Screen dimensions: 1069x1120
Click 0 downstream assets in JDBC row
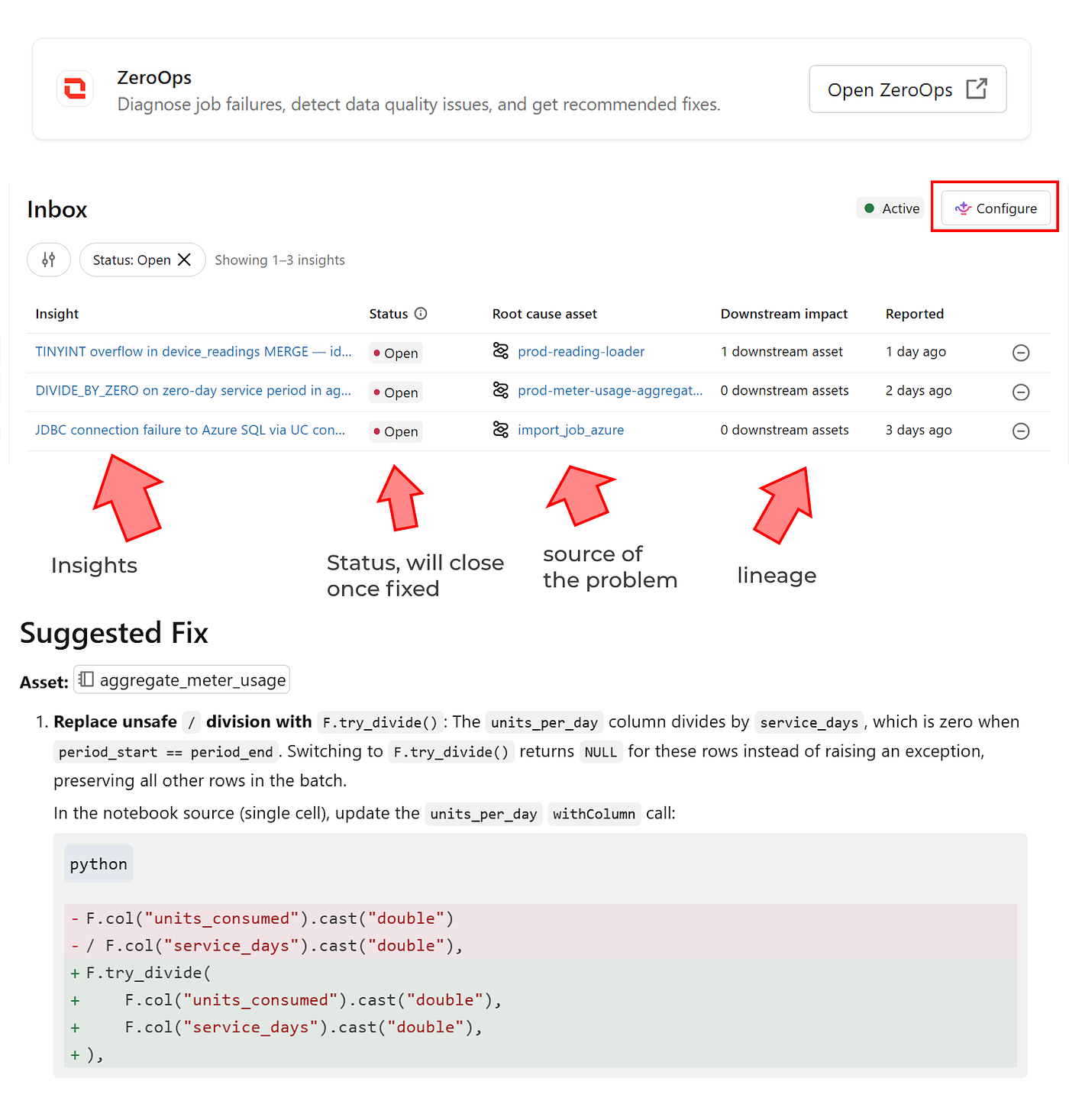coord(784,431)
